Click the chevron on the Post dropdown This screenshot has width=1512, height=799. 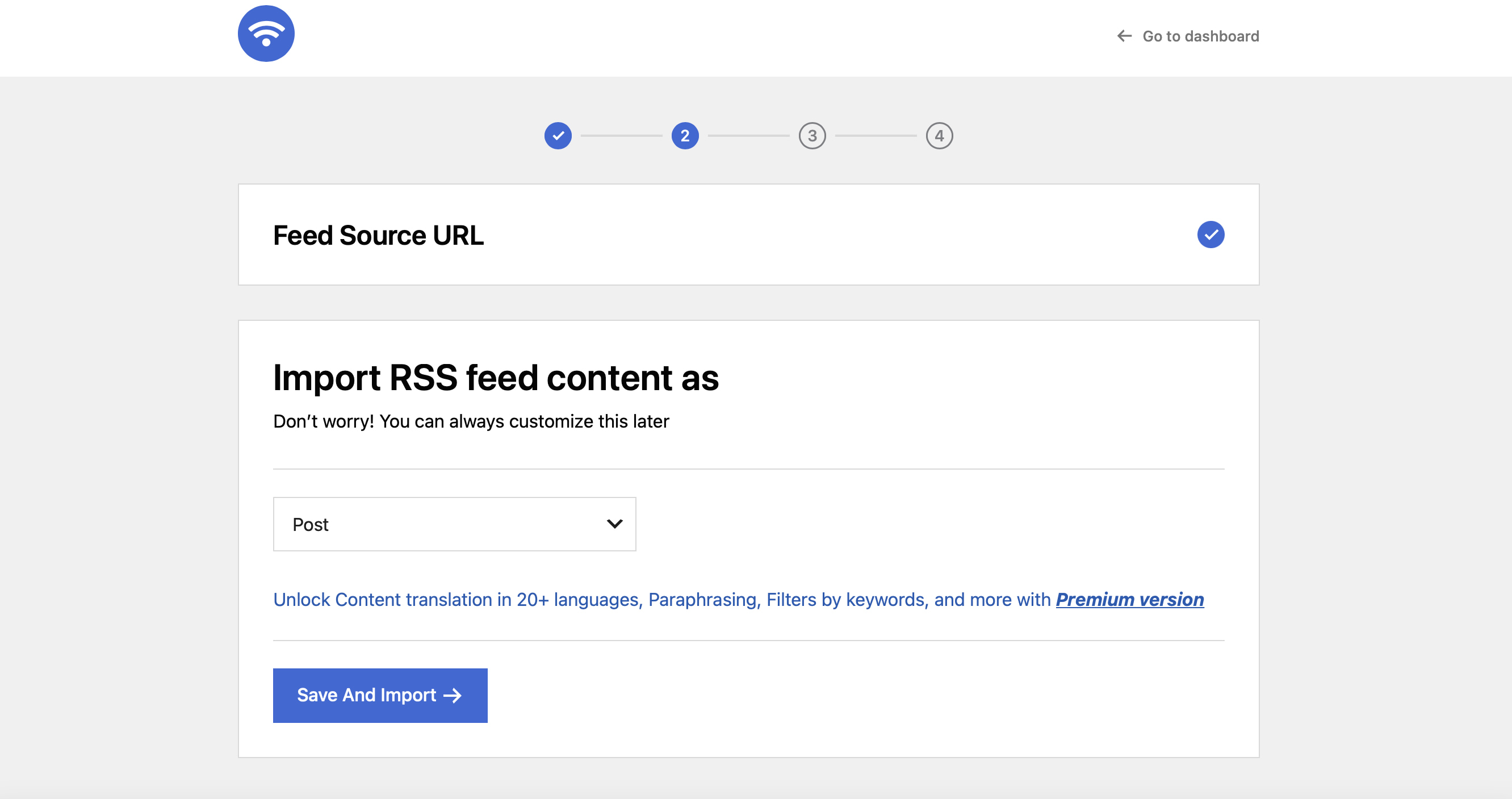(x=614, y=524)
